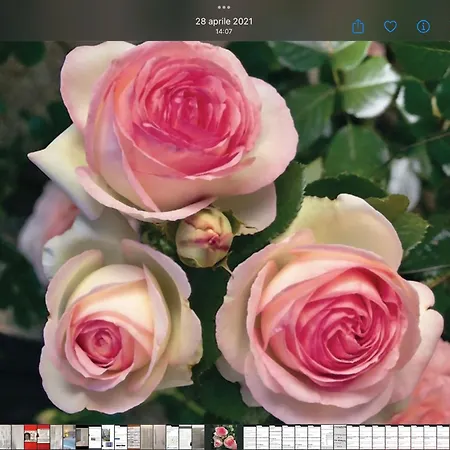
Task: Select the roses thumbnail in the filmstrip
Action: tap(225, 437)
